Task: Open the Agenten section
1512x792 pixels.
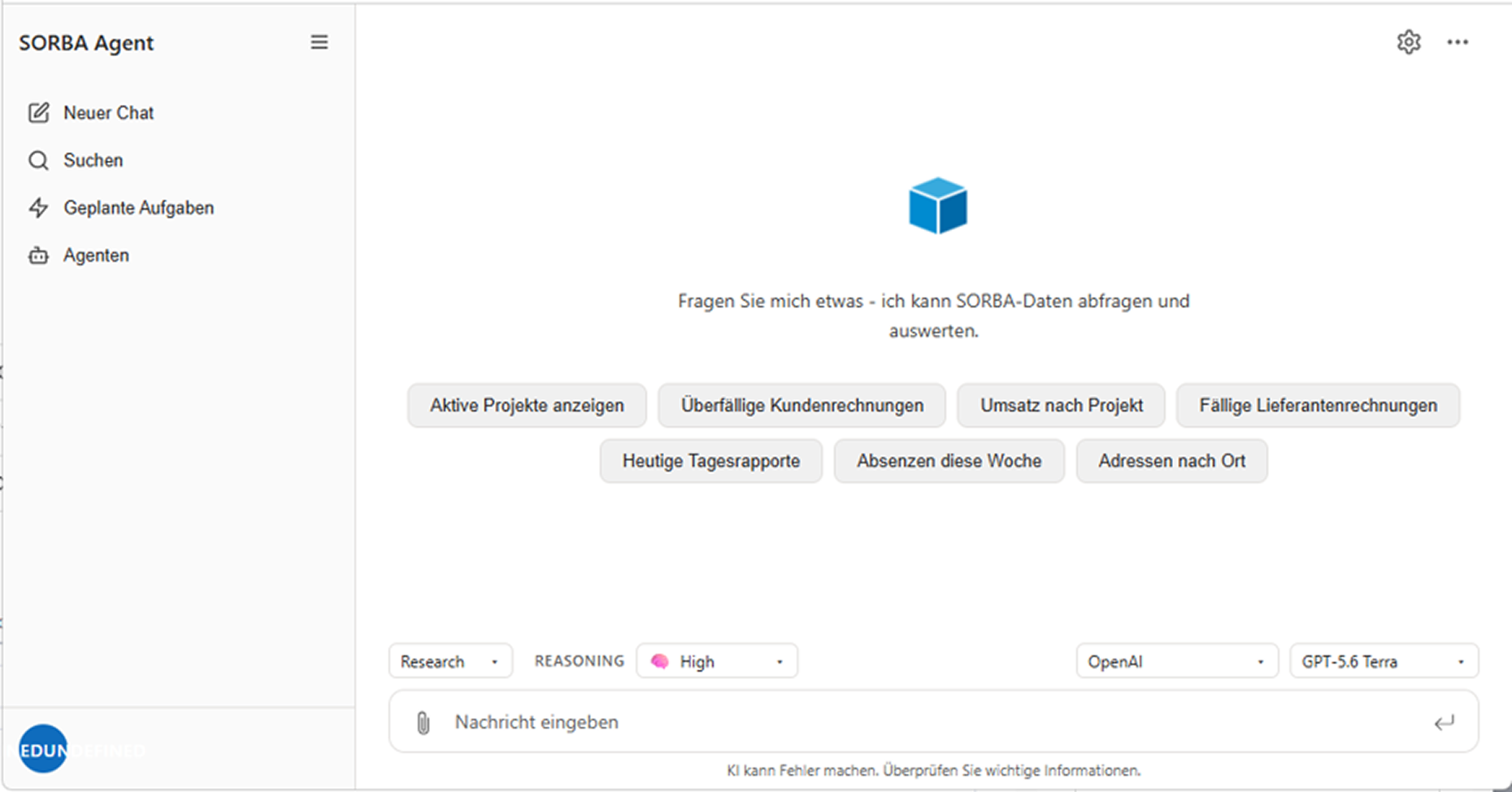Action: (x=97, y=255)
